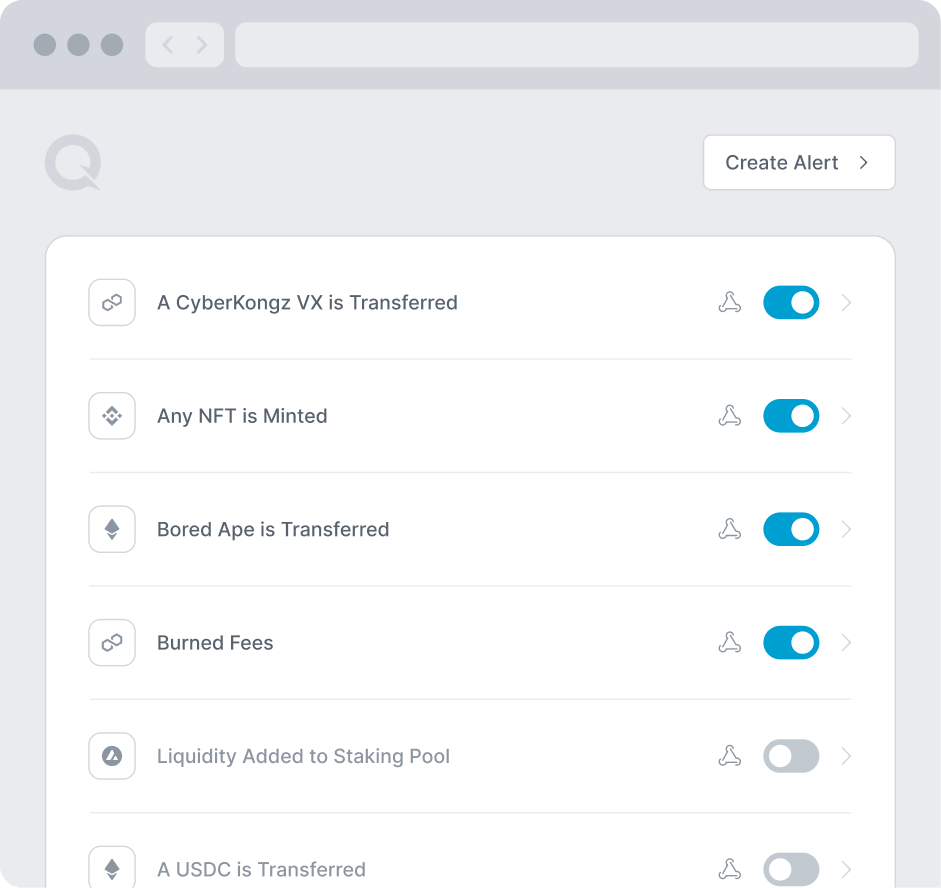Screen dimensions: 941x888
Task: Open the Burned Fees details chevron
Action: [x=847, y=643]
